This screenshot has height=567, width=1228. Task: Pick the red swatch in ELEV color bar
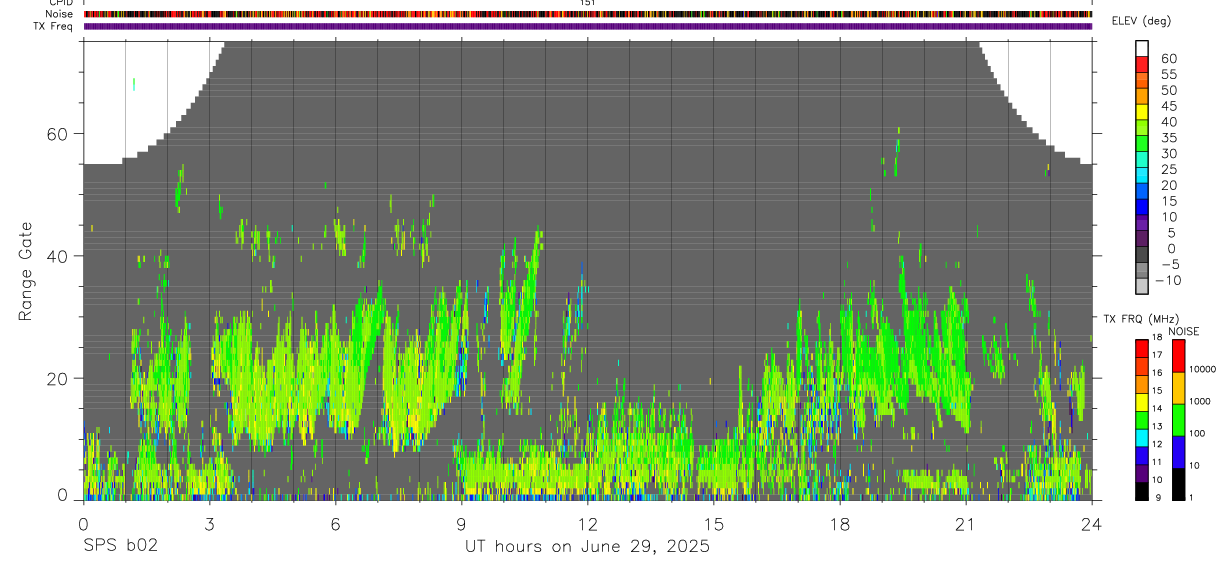point(1142,64)
